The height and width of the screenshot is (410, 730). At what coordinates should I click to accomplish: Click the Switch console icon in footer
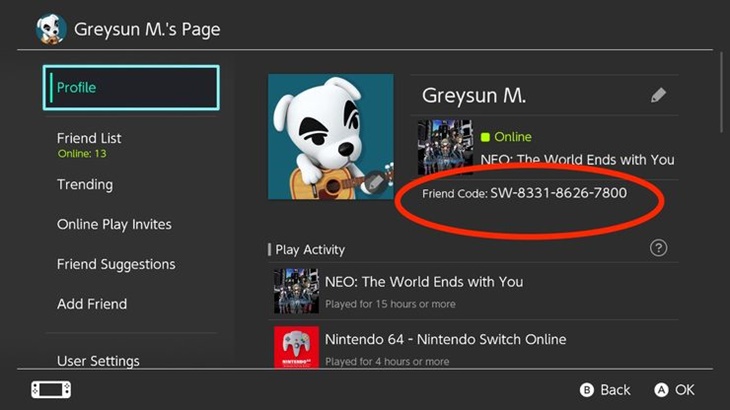click(x=51, y=390)
